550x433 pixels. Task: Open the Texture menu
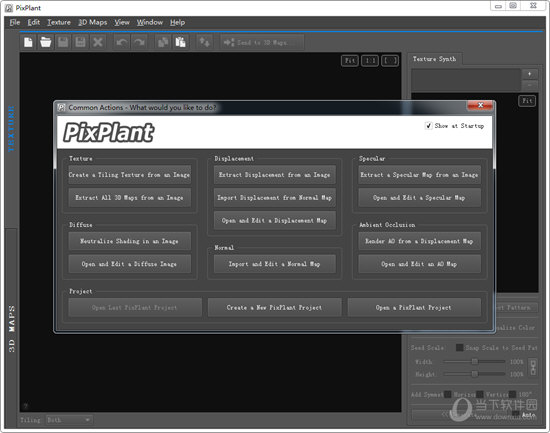pyautogui.click(x=59, y=22)
